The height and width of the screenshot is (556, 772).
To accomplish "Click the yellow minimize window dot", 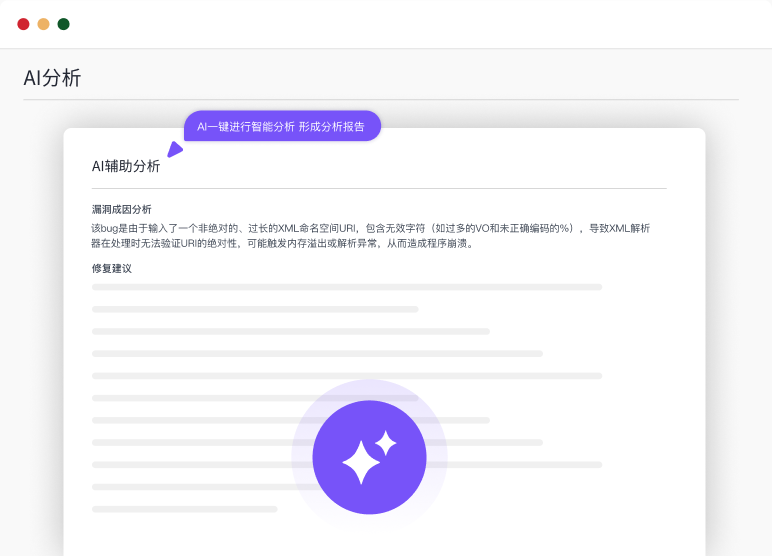I will pos(43,24).
